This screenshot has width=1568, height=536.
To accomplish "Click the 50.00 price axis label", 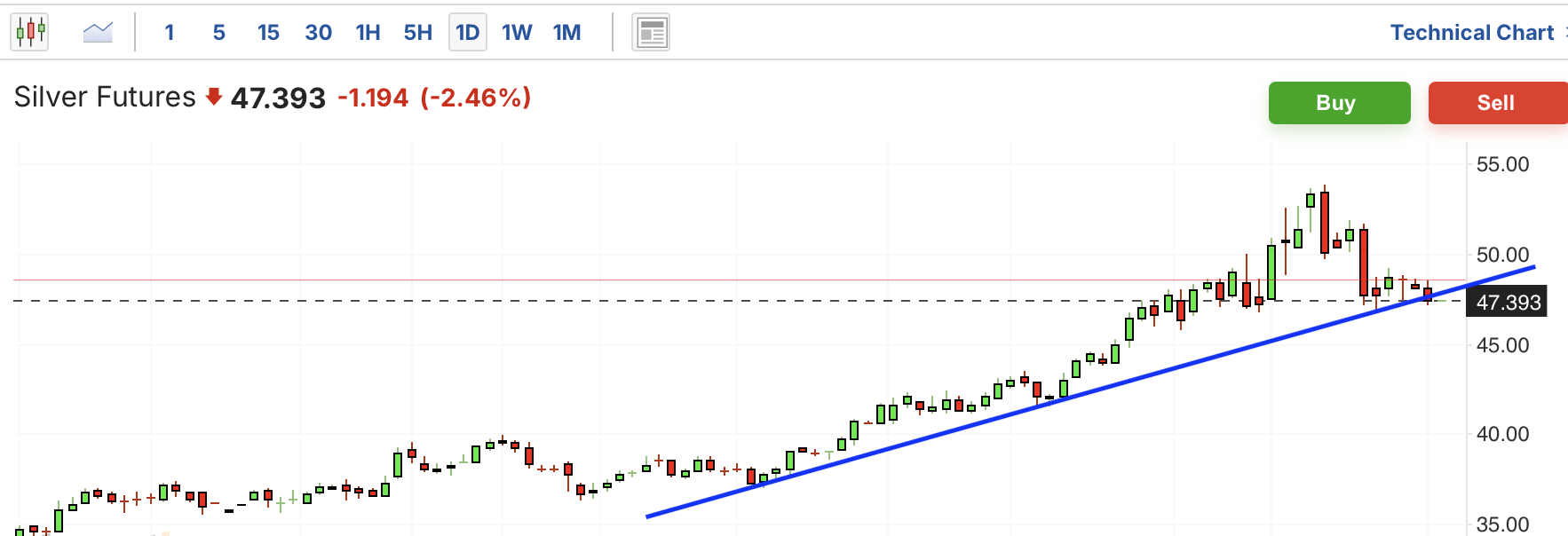I will pos(1502,255).
